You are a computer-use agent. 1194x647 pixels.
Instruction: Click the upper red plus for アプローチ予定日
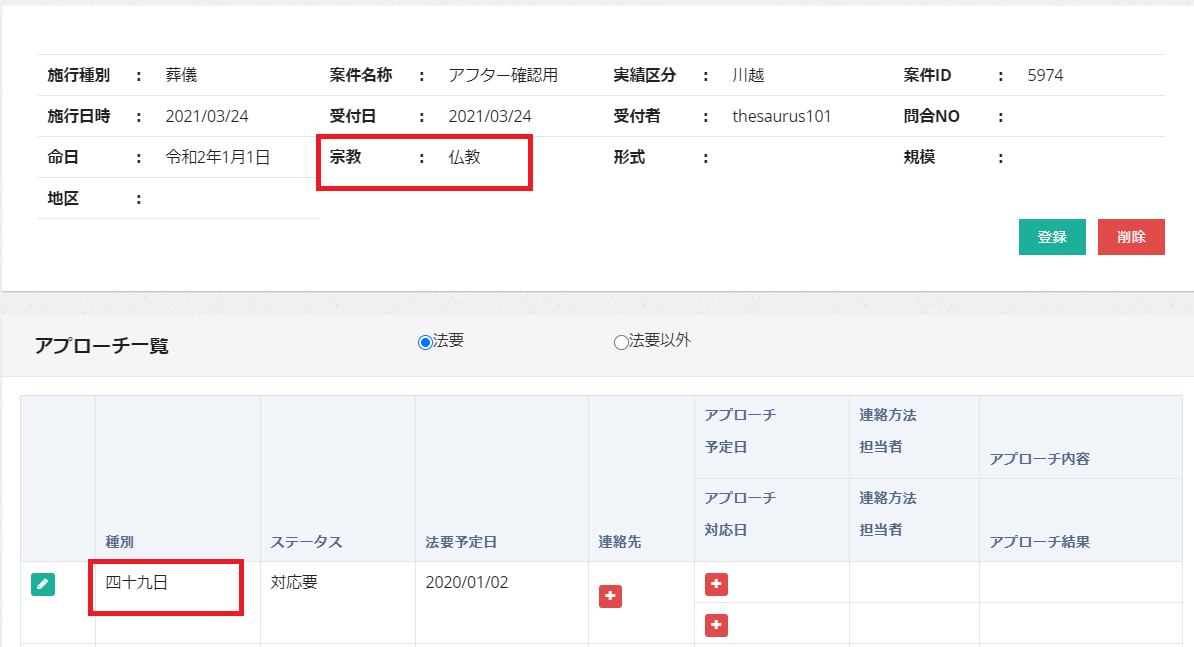click(716, 584)
